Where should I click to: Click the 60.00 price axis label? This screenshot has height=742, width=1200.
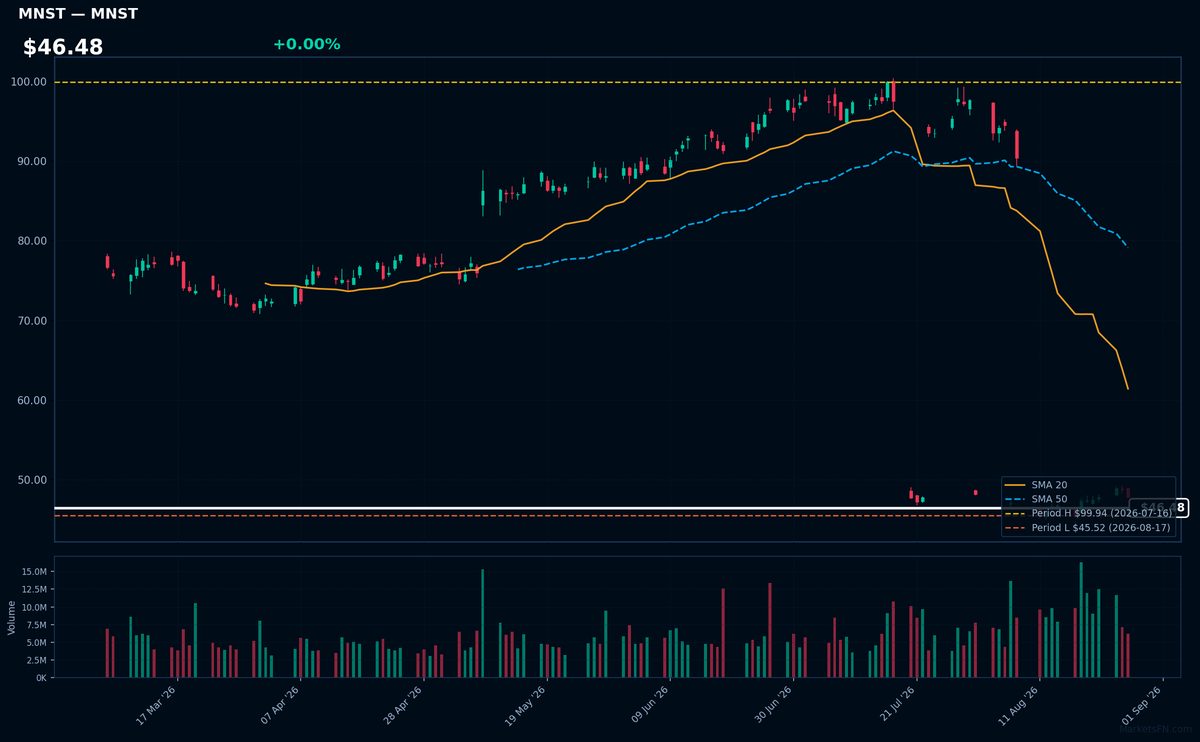(x=32, y=400)
